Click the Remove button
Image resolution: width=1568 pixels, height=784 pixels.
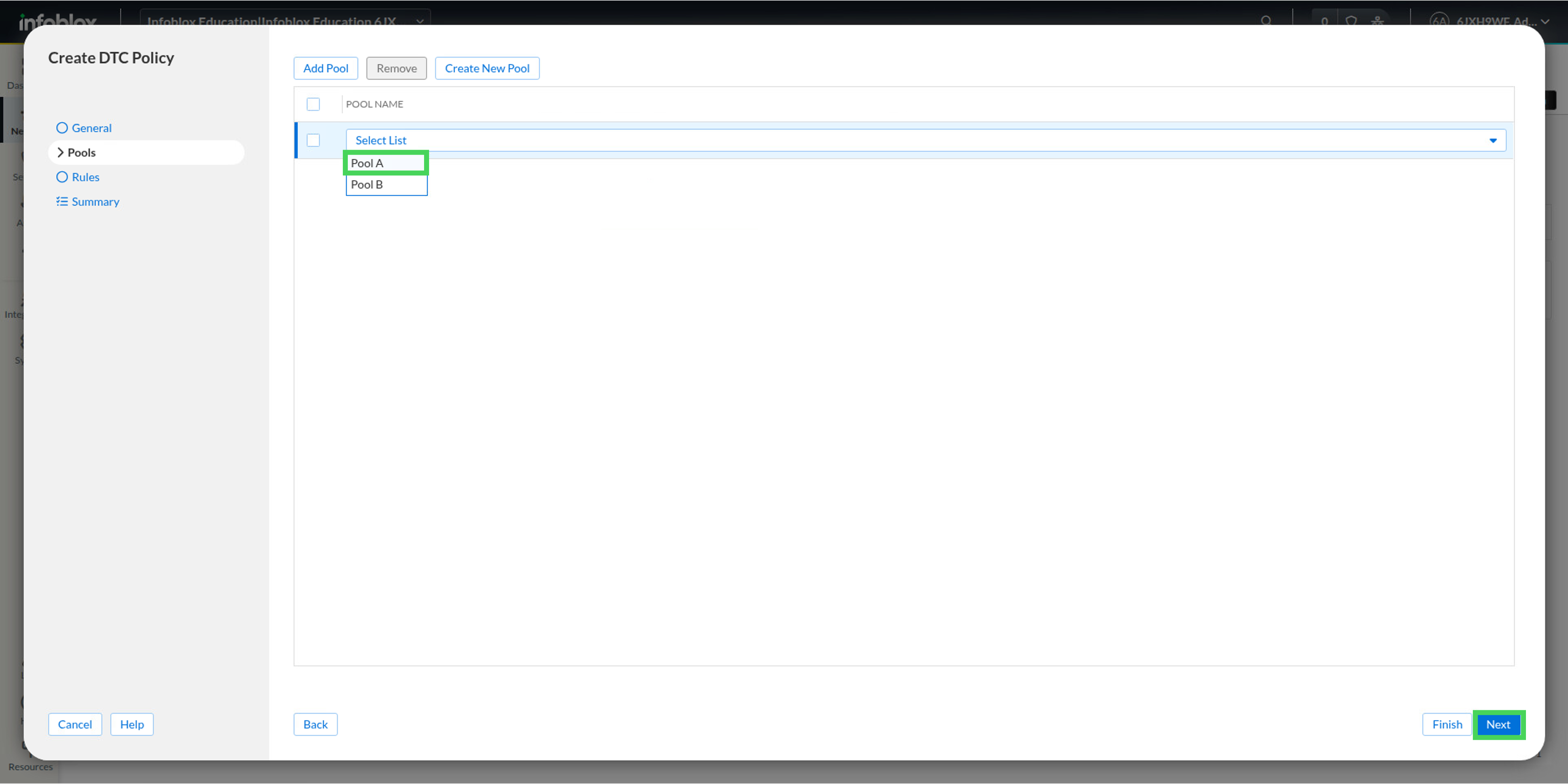click(396, 68)
